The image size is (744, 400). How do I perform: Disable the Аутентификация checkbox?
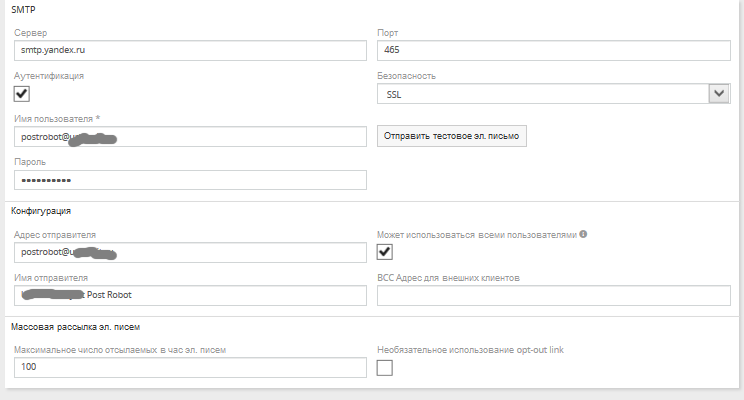point(22,94)
